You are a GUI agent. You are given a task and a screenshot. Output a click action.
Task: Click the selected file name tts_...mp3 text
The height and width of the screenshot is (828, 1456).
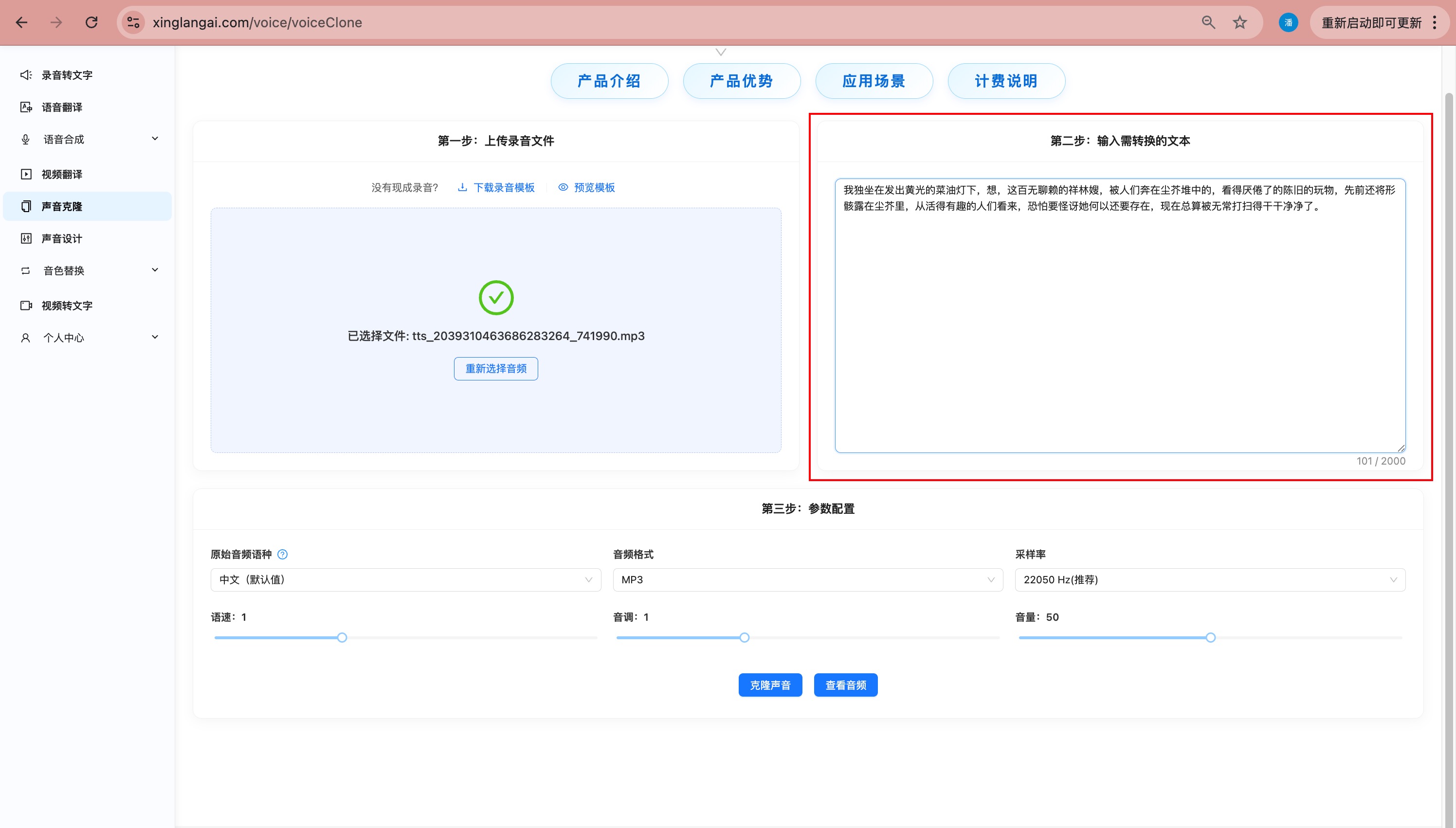(528, 336)
